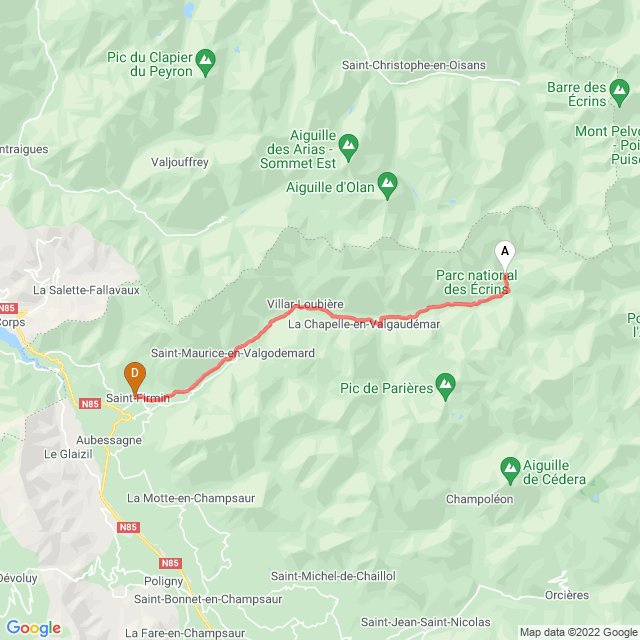This screenshot has width=640, height=640.
Task: Click the Aiguille des Arias peak icon
Action: click(x=348, y=148)
